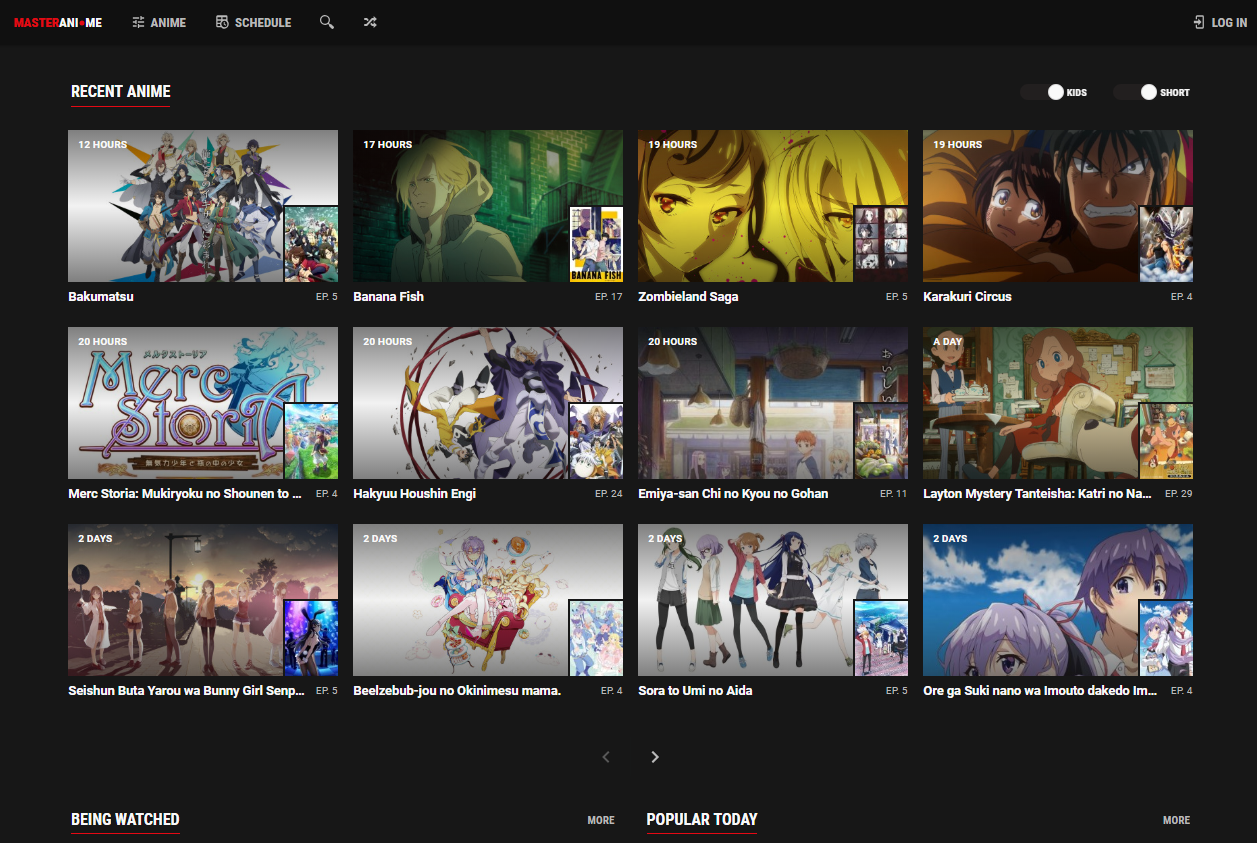The height and width of the screenshot is (843, 1257).
Task: Go to next page of recent anime
Action: coord(655,757)
